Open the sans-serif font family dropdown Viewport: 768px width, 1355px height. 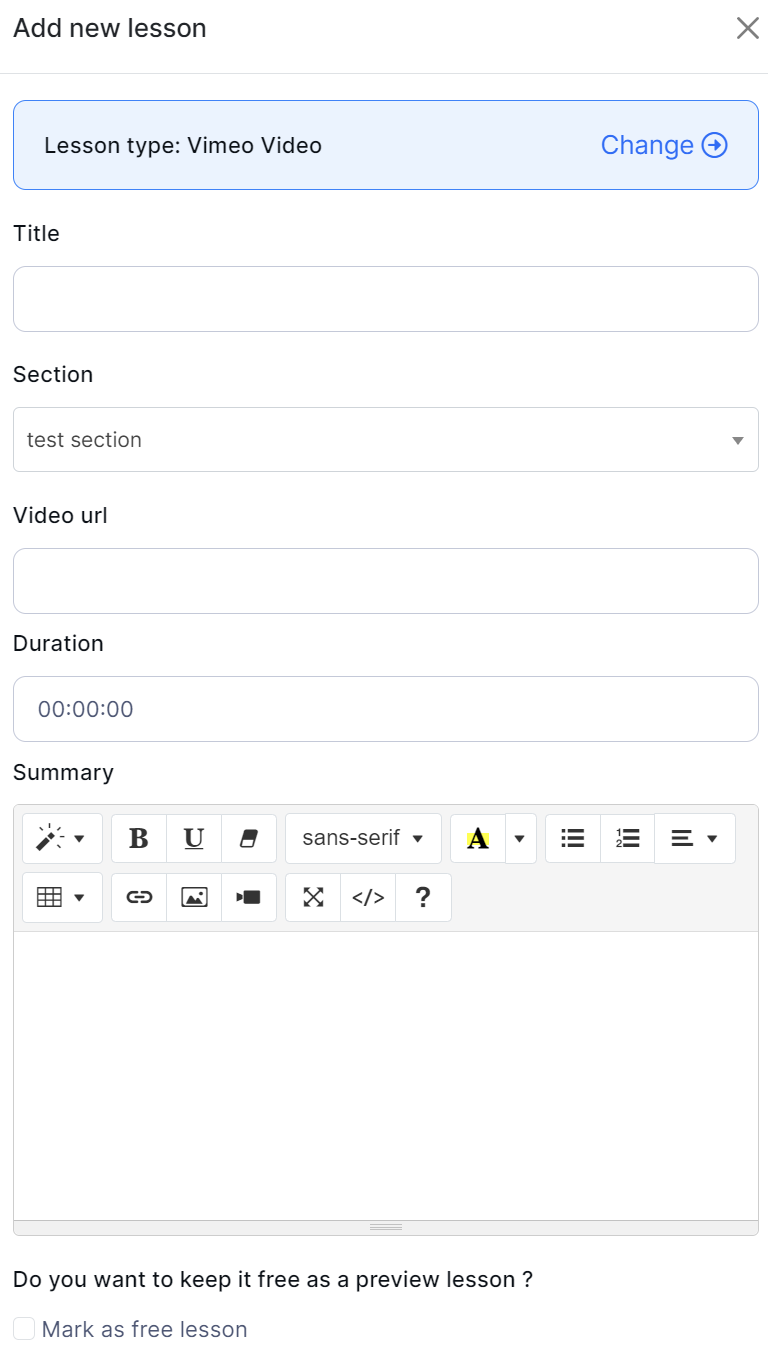pyautogui.click(x=363, y=838)
